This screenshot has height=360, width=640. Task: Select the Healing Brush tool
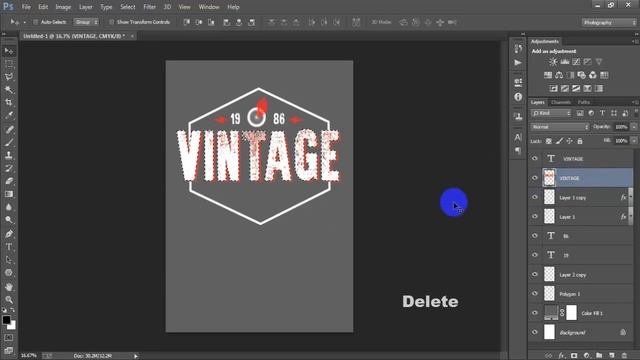coord(9,130)
